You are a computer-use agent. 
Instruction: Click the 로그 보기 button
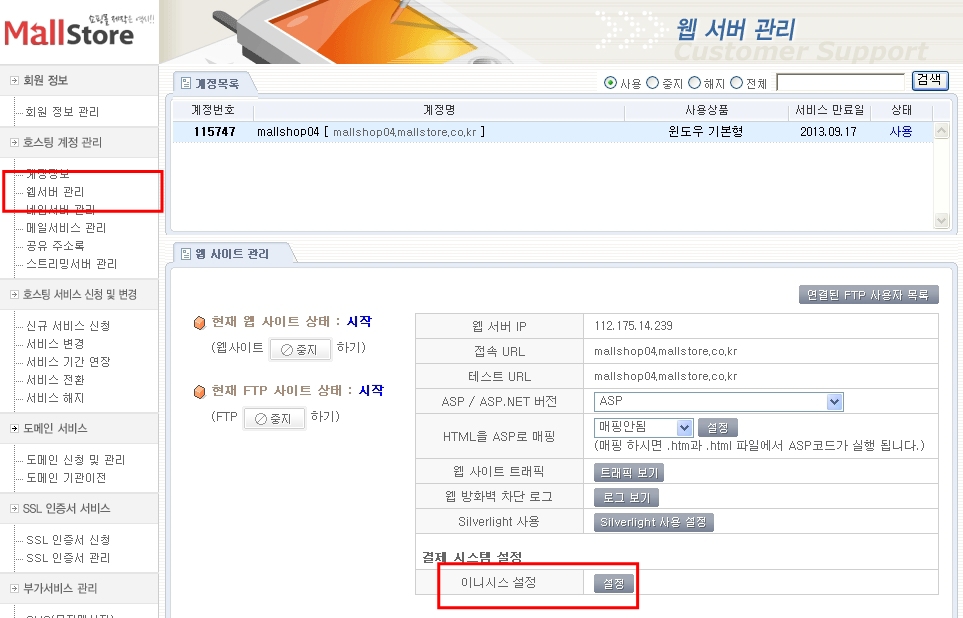click(626, 497)
